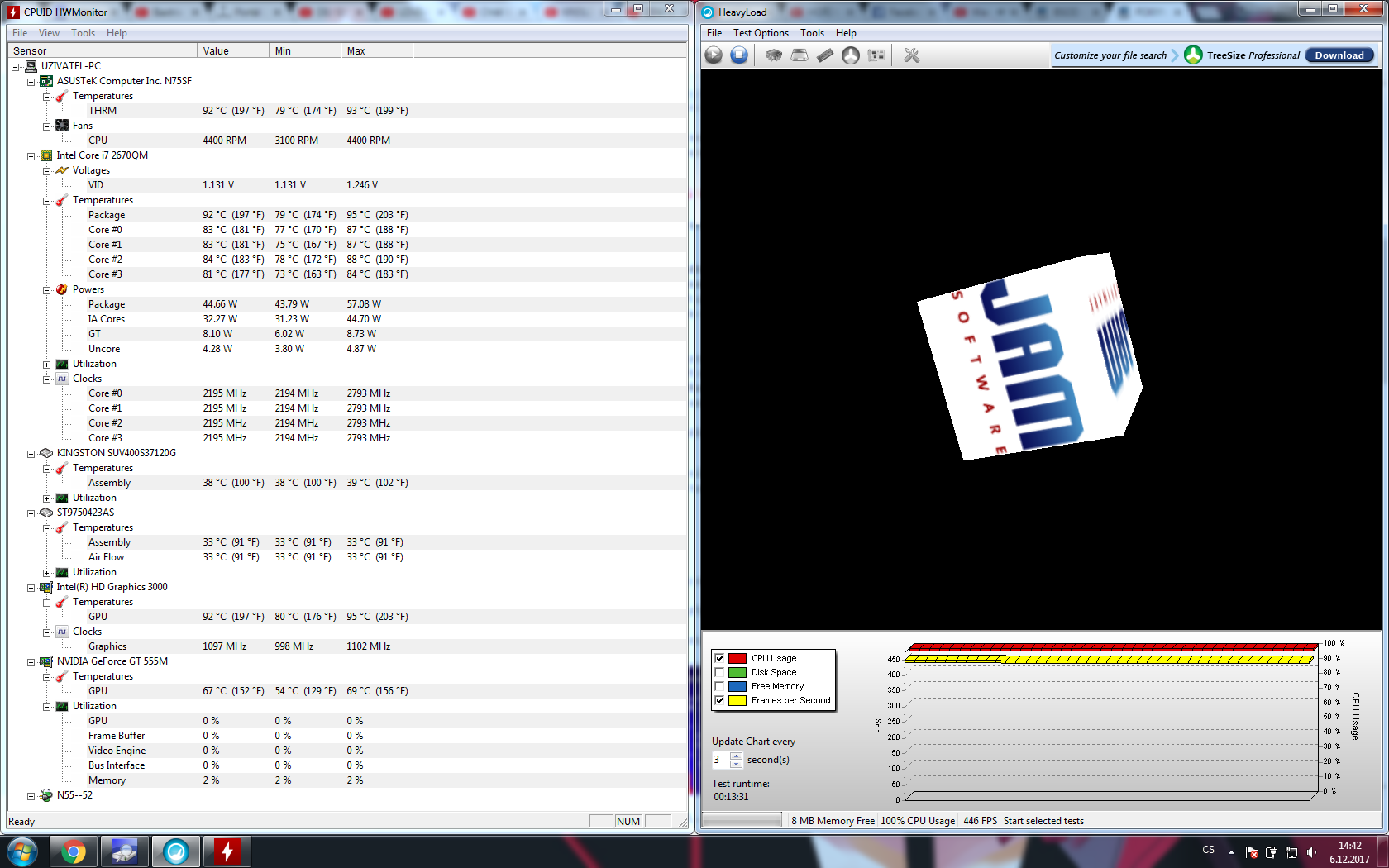Image resolution: width=1389 pixels, height=868 pixels.
Task: Click the yellow Frames per Second swatch
Action: tap(737, 701)
